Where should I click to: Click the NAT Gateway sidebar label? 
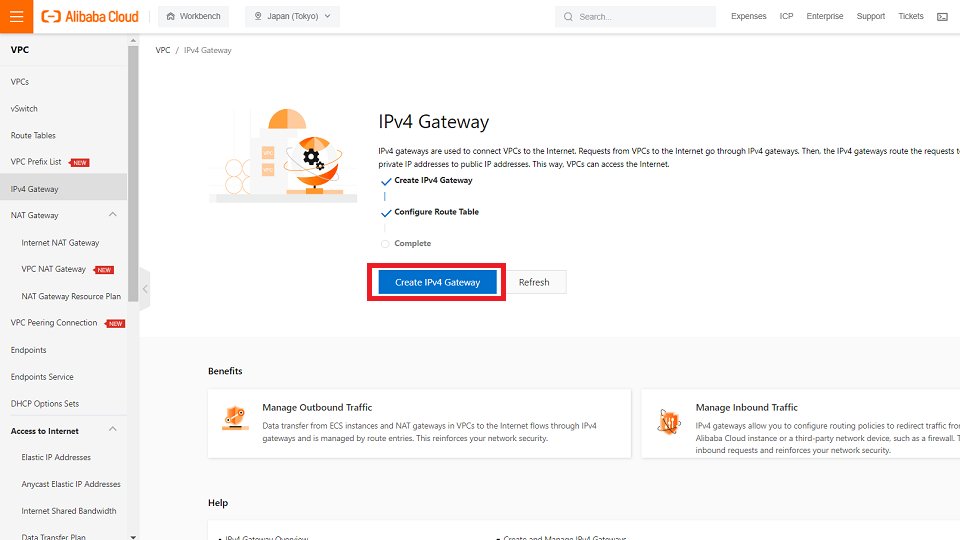(x=34, y=216)
